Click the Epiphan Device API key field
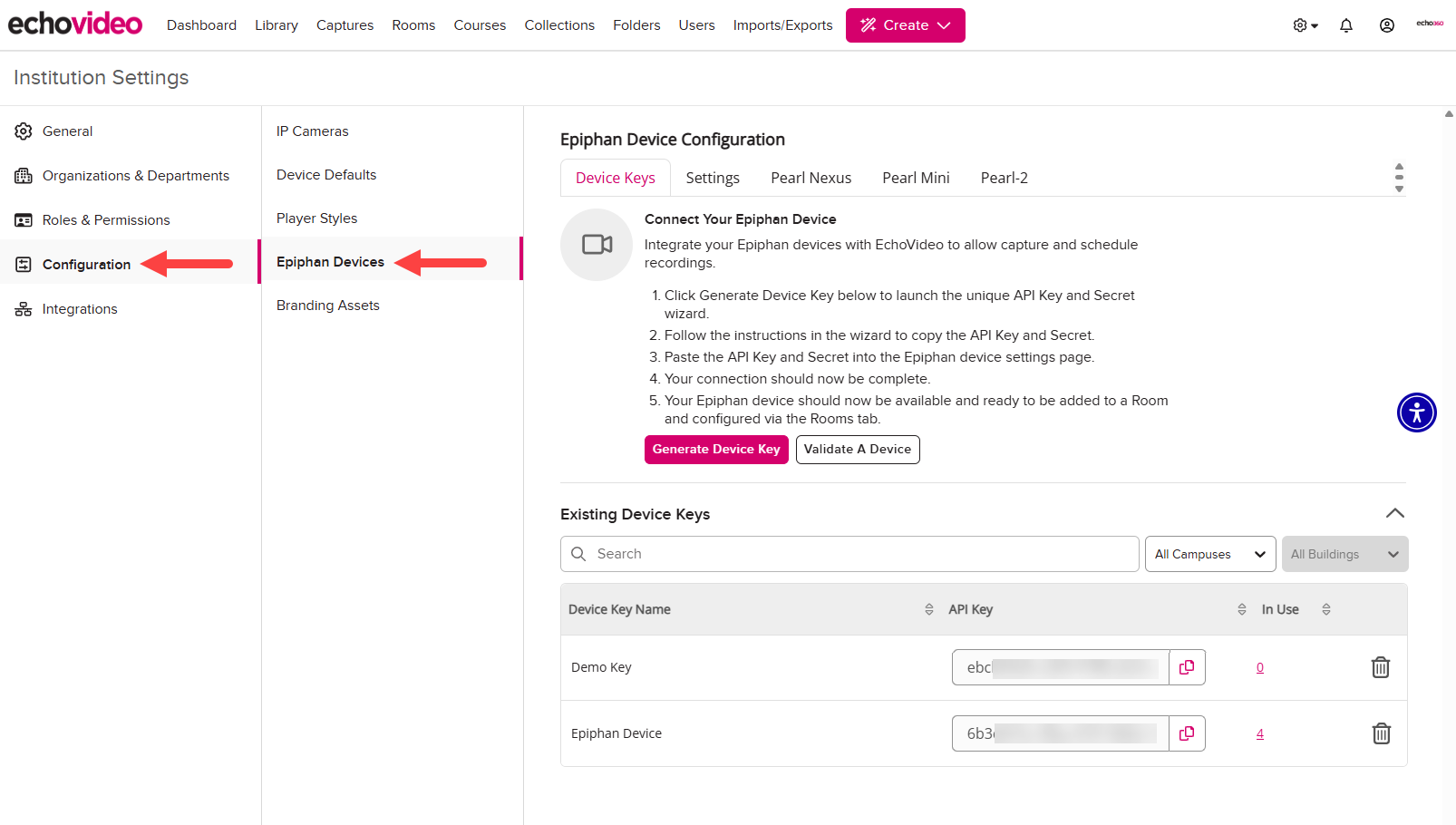The height and width of the screenshot is (825, 1456). (1061, 733)
